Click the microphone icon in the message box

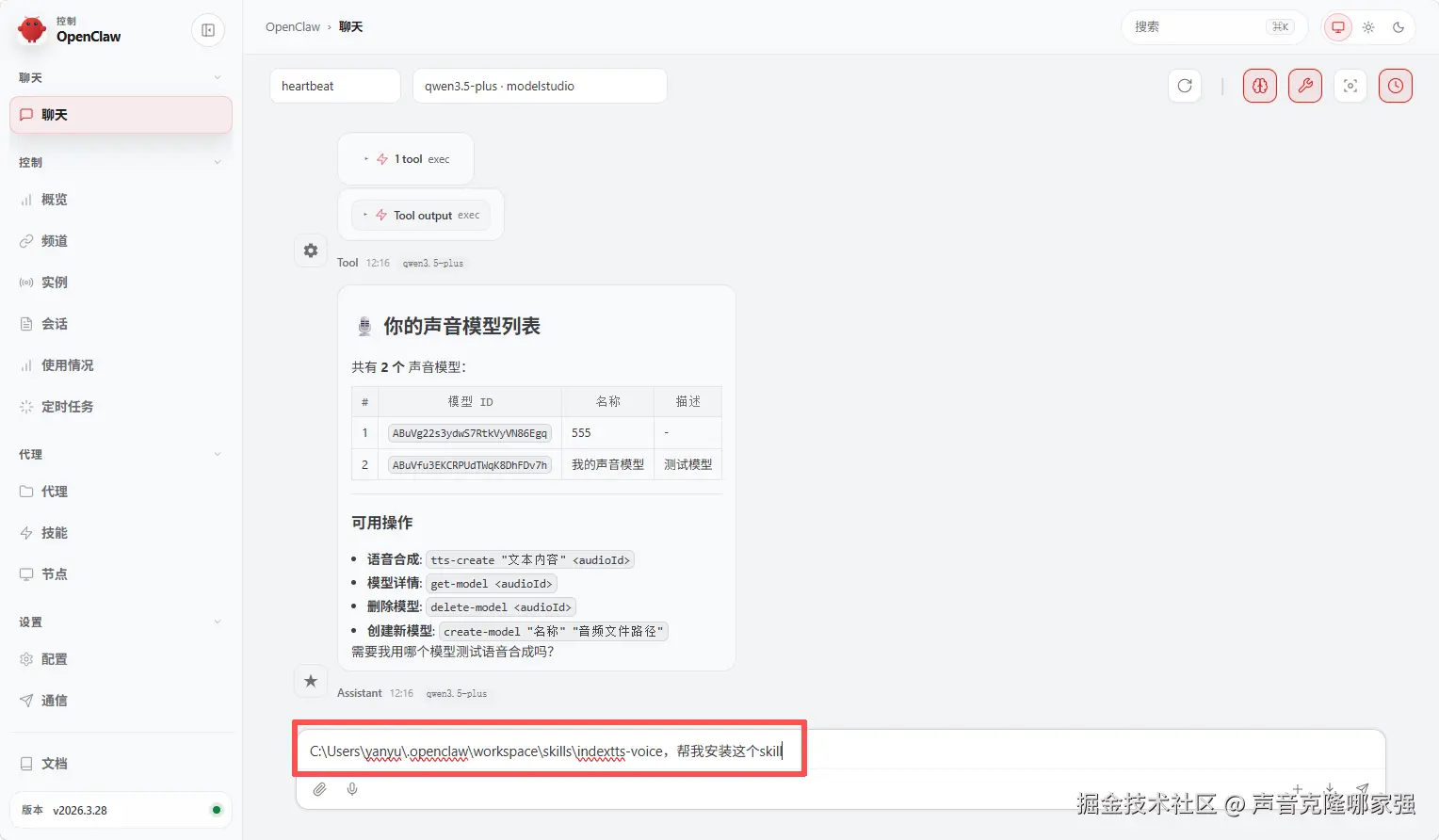[352, 789]
